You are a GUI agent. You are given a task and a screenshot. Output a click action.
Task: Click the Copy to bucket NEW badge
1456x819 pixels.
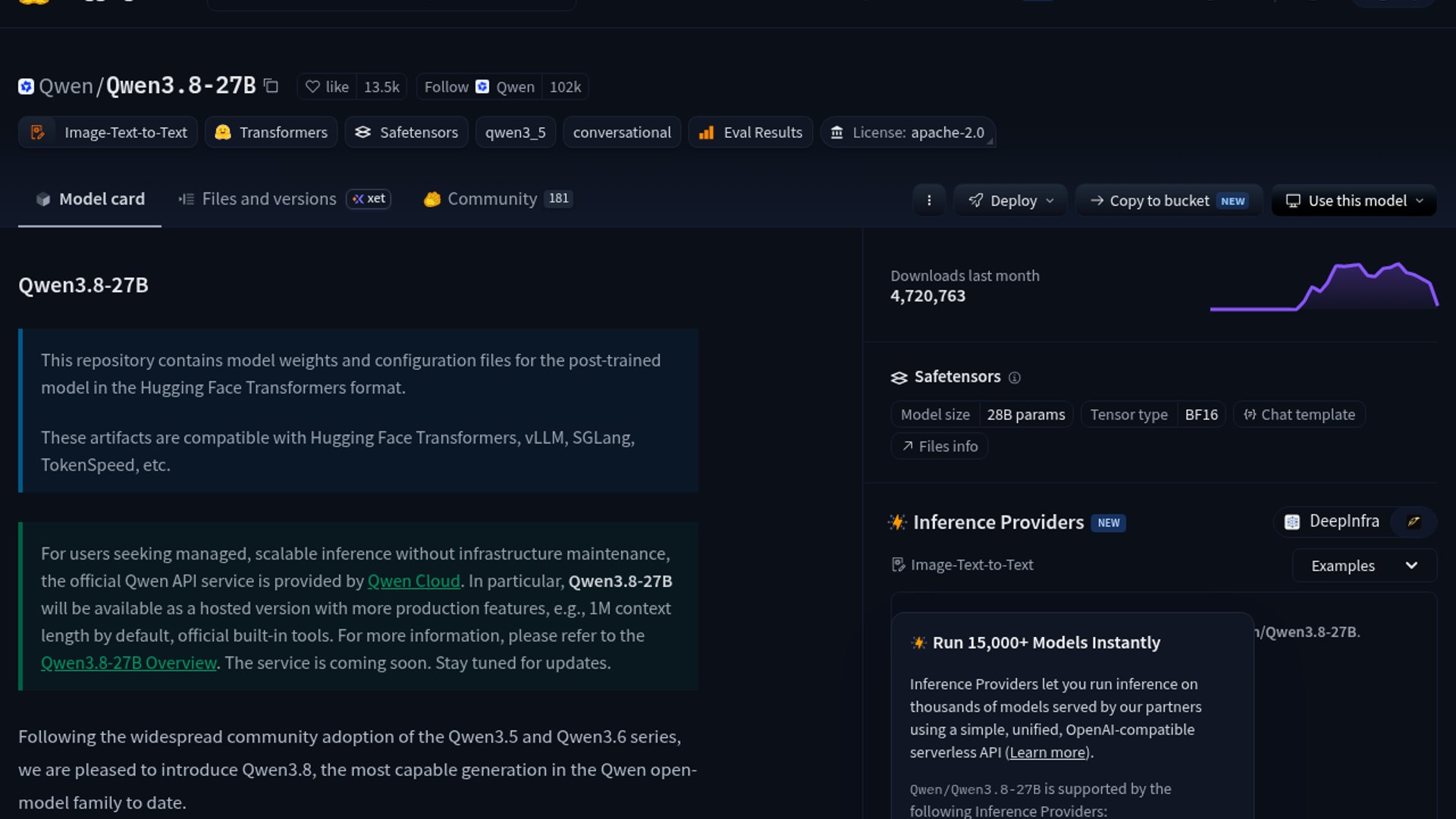click(x=1233, y=201)
